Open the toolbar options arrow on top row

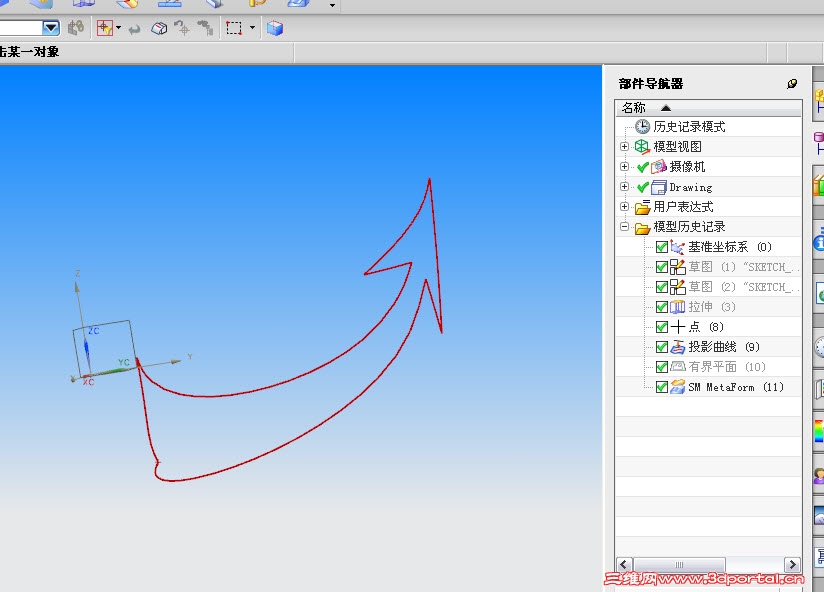(x=332, y=6)
